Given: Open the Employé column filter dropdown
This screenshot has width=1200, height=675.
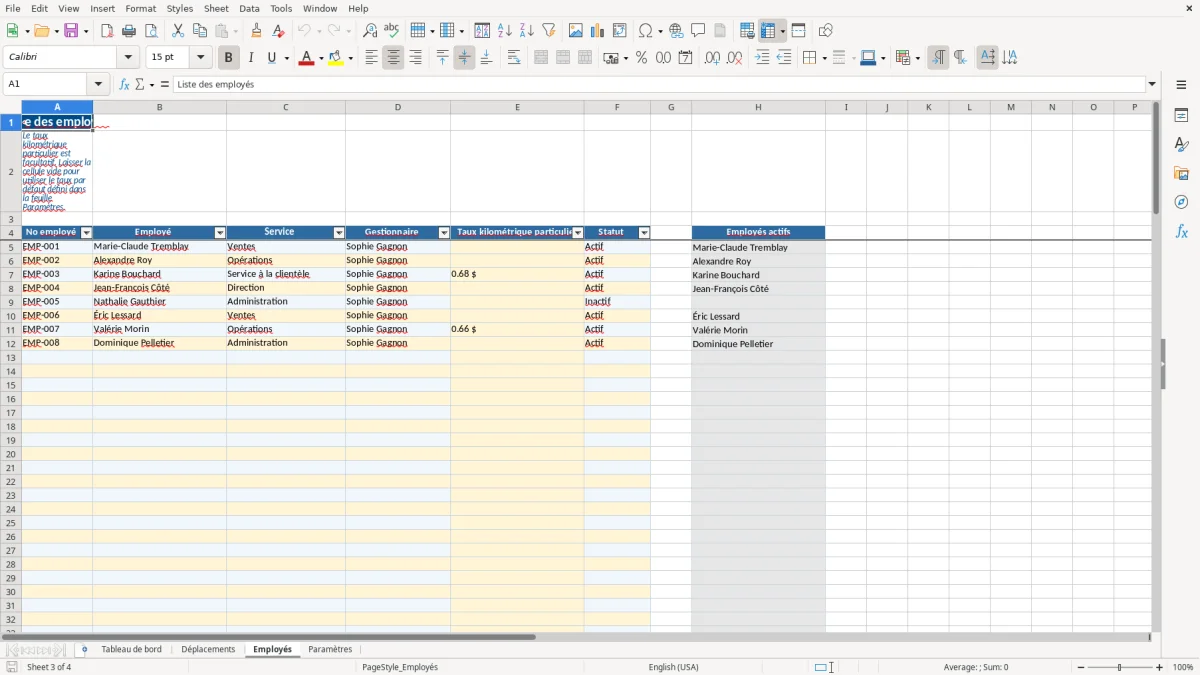Looking at the screenshot, I should point(220,233).
